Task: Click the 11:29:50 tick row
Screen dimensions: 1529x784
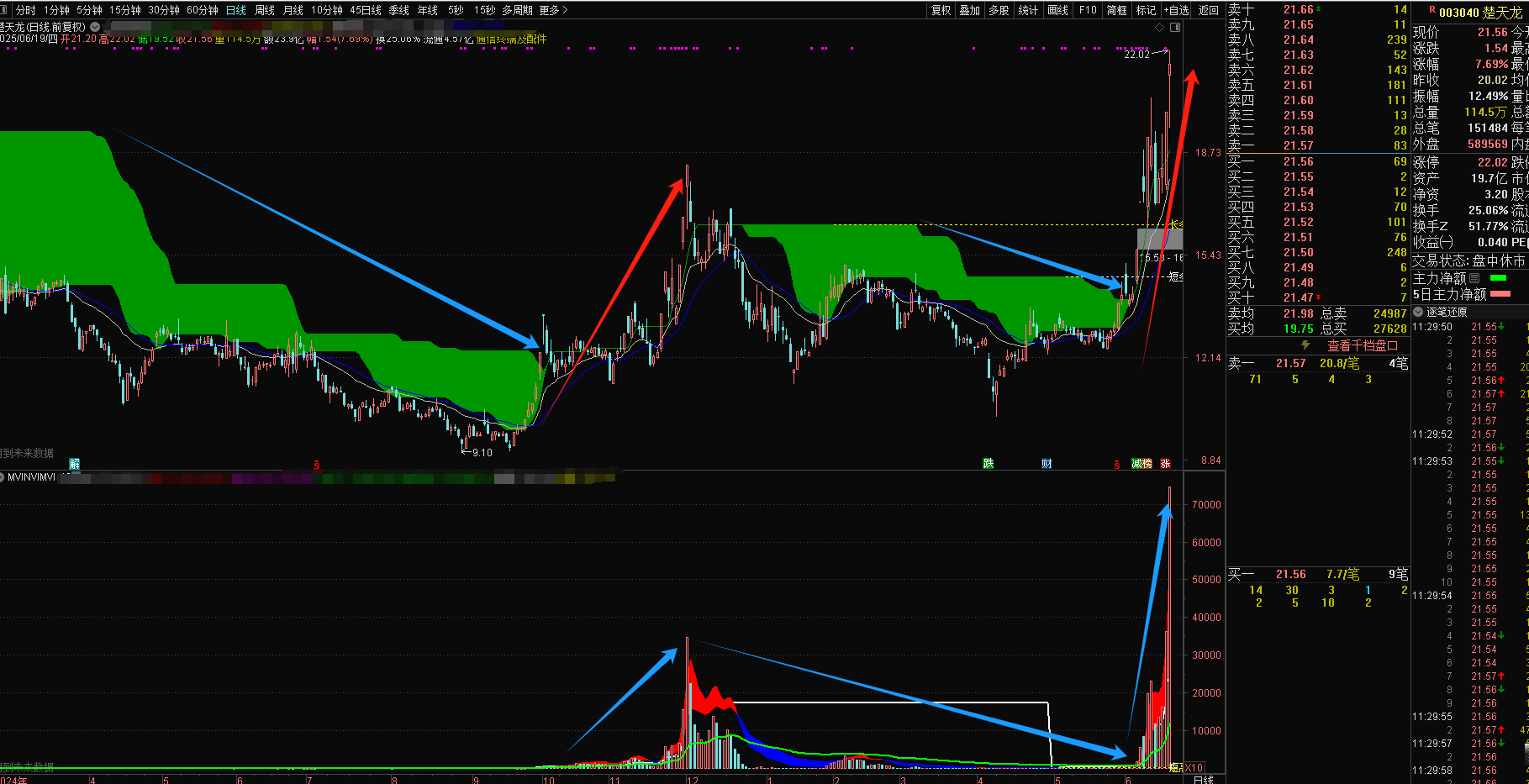Action: pyautogui.click(x=1469, y=327)
